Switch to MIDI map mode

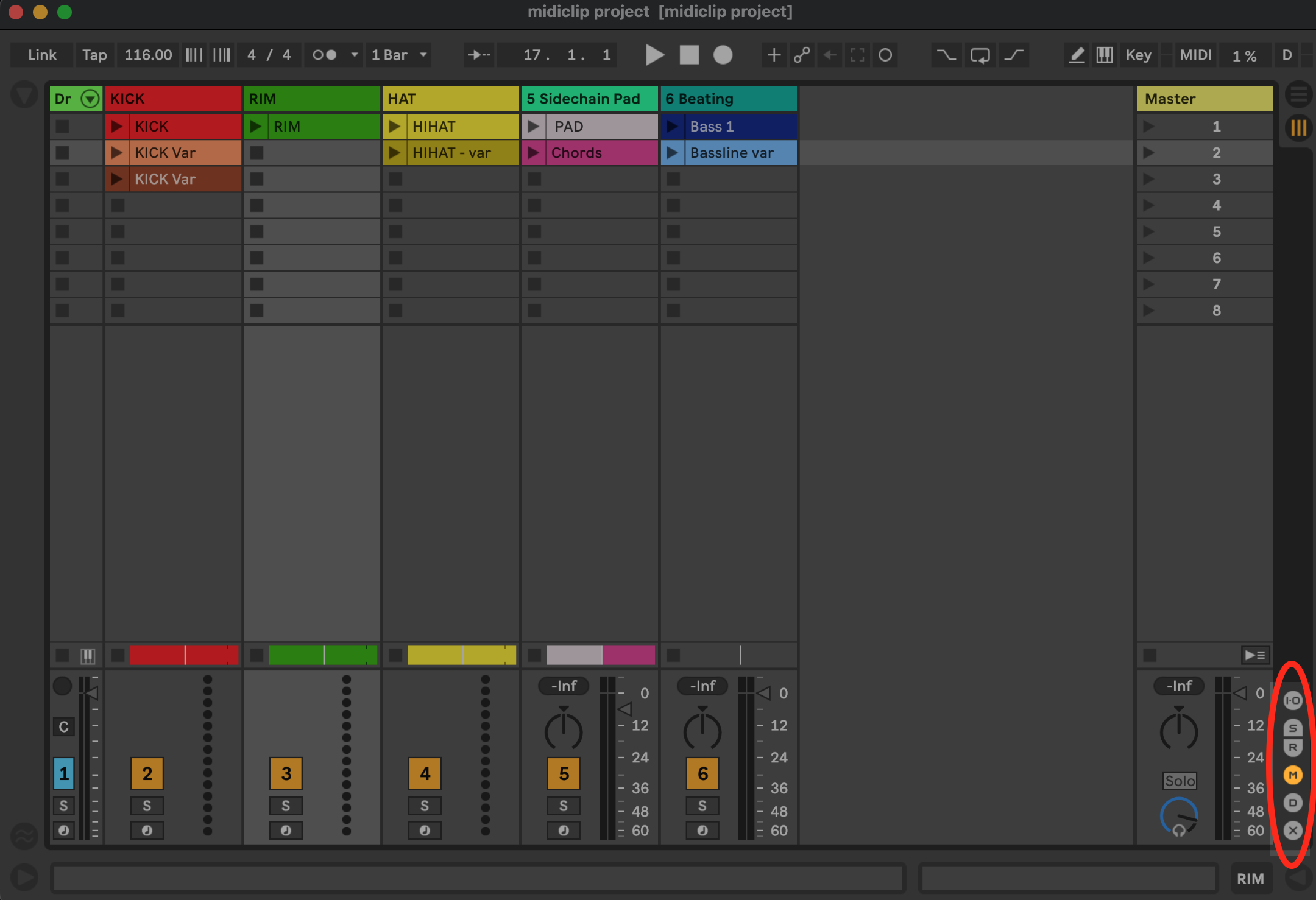[1195, 55]
